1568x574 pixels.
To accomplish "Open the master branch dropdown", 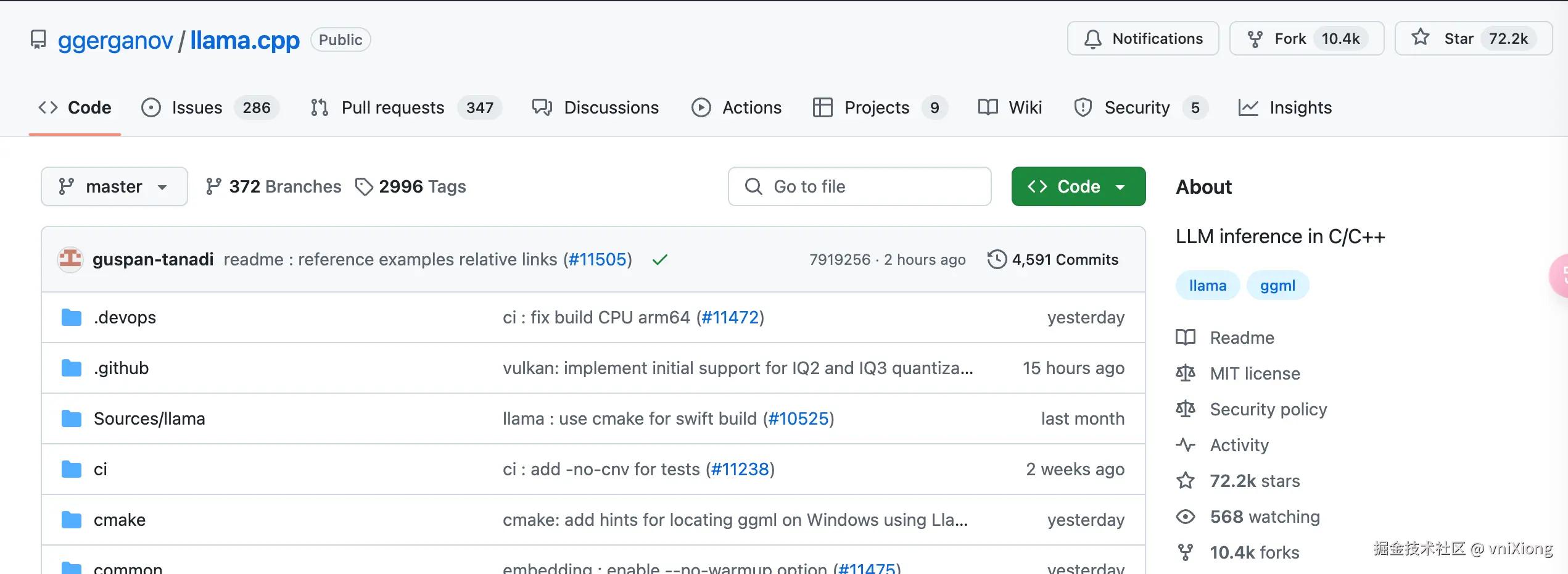I will (114, 186).
